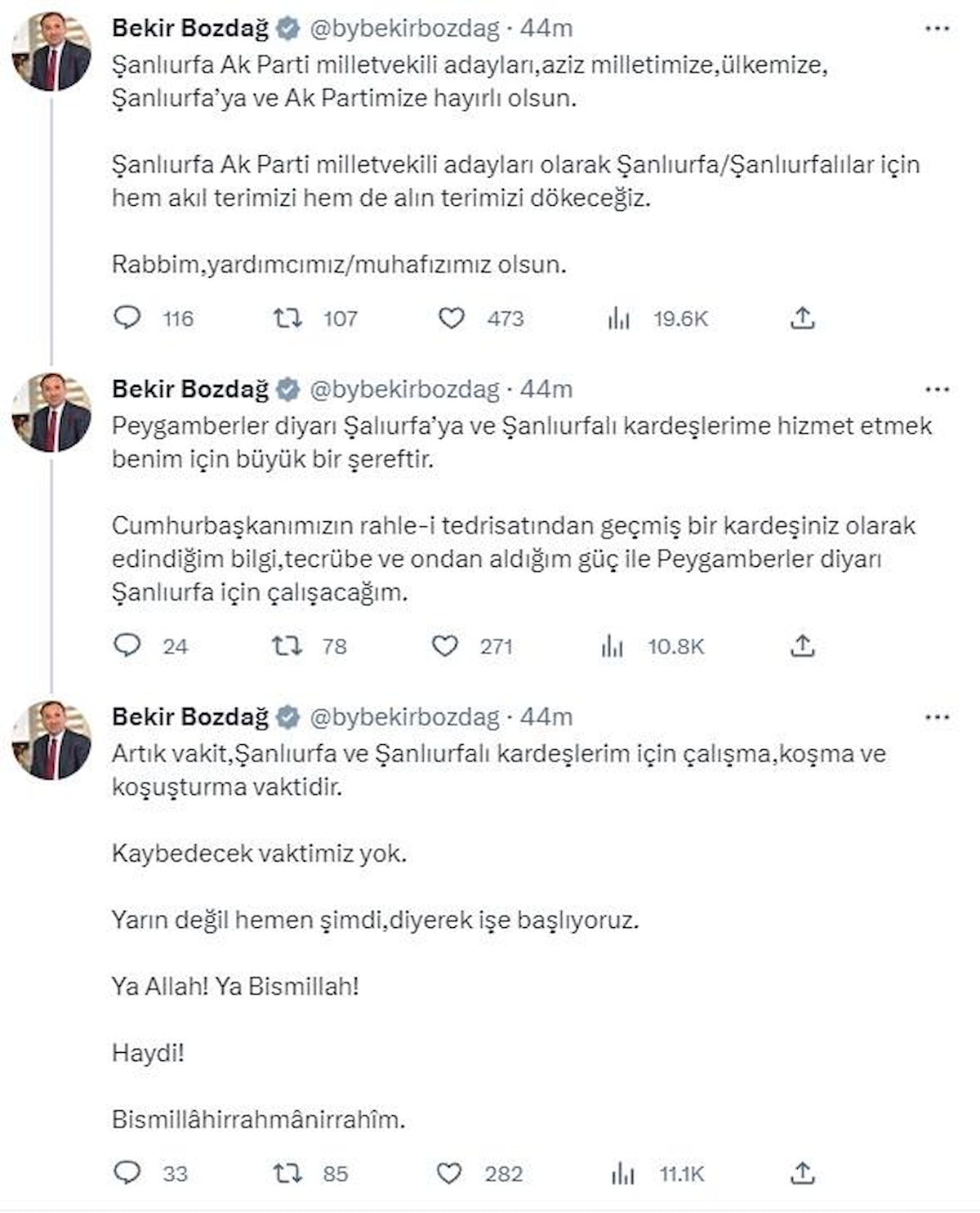Reply to the tweet with 24 replies
Viewport: 980px width, 1213px height.
[127, 646]
